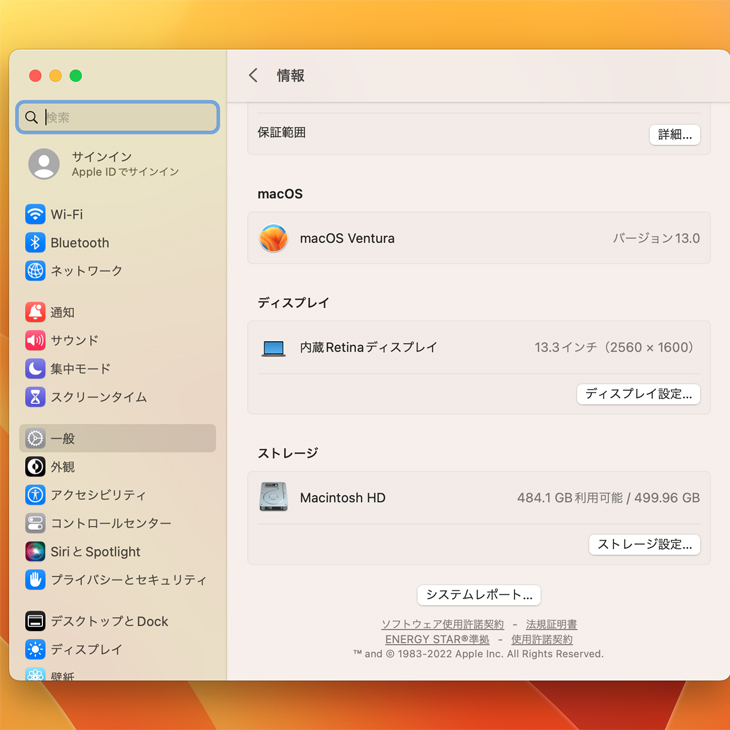Screen dimensions: 730x730
Task: Open システムレポート... button
Action: (x=479, y=595)
